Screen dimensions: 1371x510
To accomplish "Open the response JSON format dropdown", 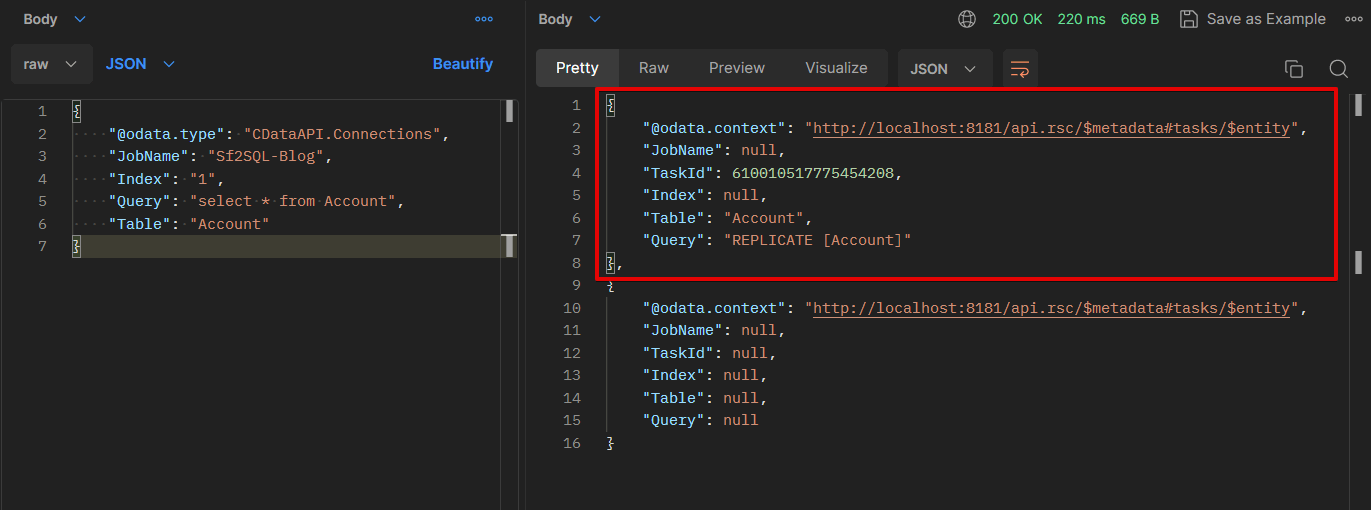I will click(x=943, y=69).
